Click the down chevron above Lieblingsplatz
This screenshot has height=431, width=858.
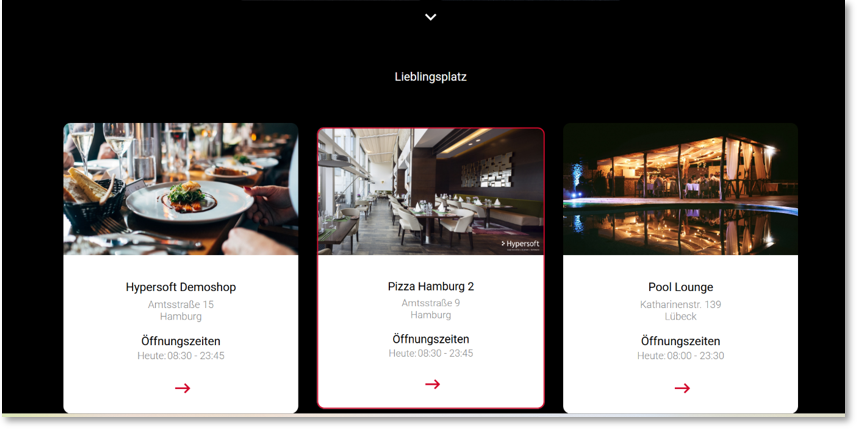click(x=431, y=17)
